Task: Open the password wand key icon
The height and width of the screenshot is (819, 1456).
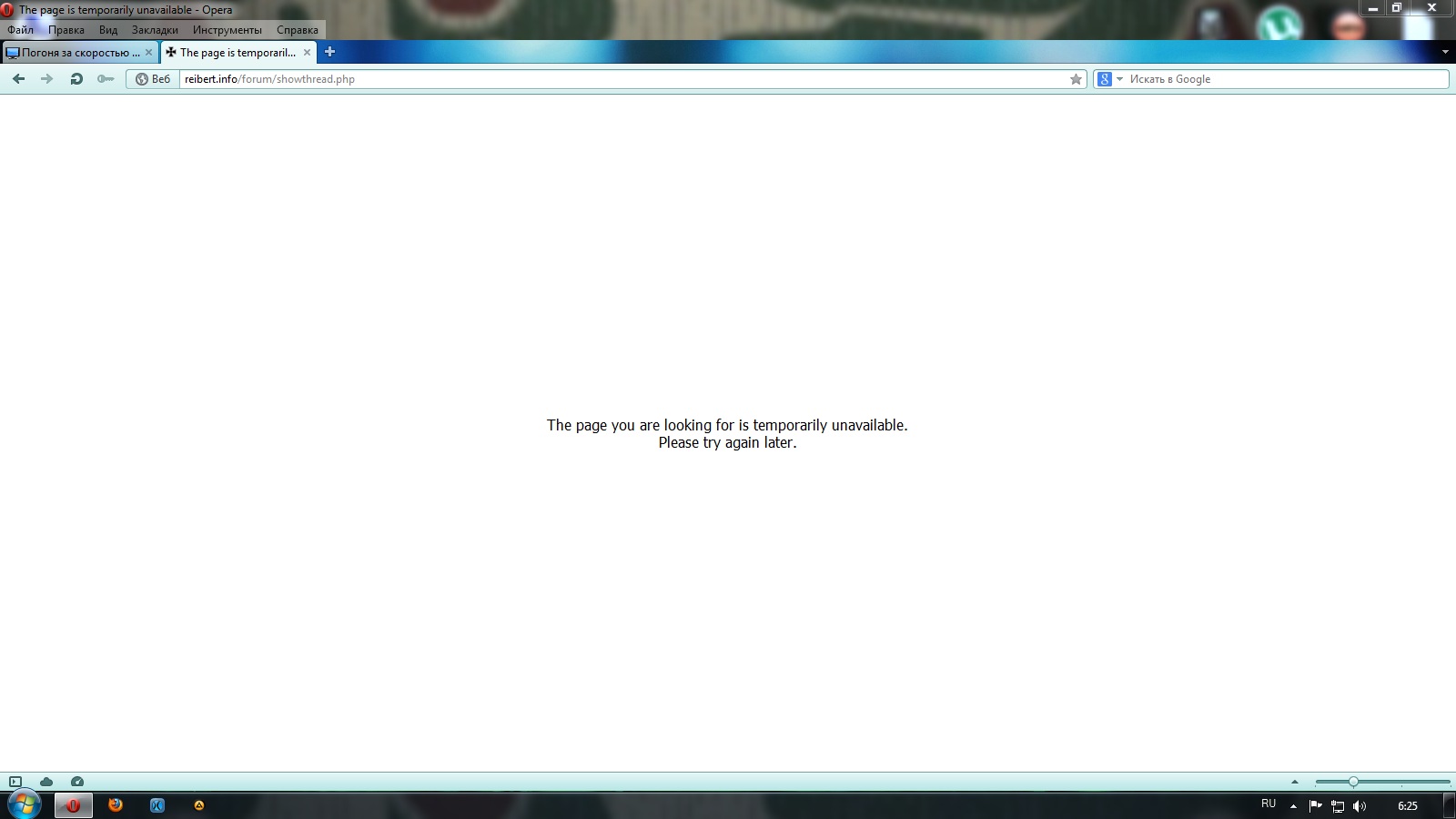Action: pos(106,79)
